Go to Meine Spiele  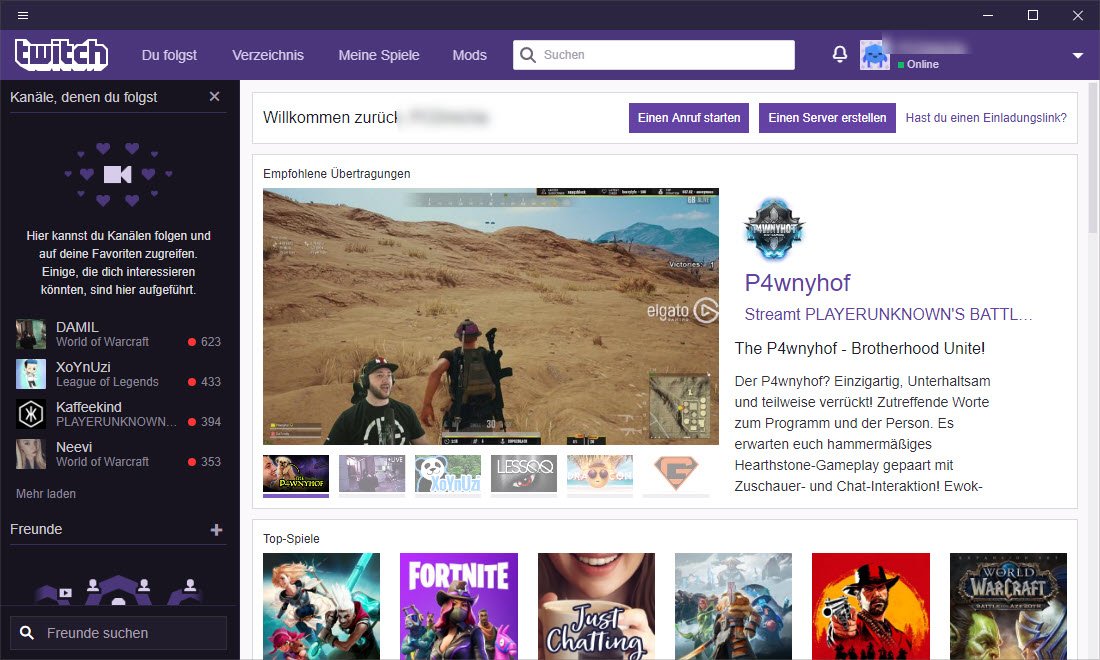coord(379,55)
